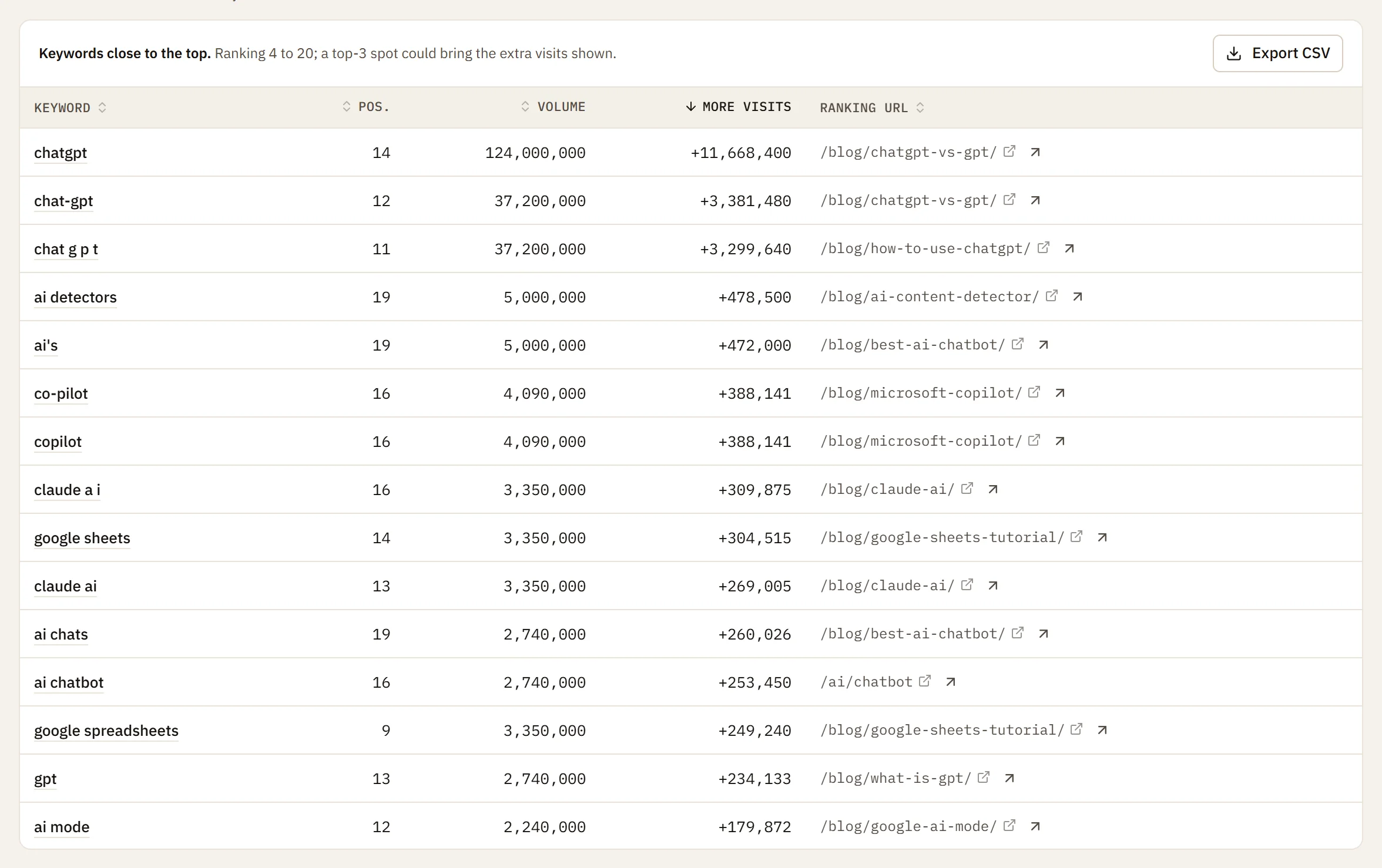Select the /blog/how-to-use-chatgpt/ URL text
The image size is (1382, 868).
click(x=925, y=248)
